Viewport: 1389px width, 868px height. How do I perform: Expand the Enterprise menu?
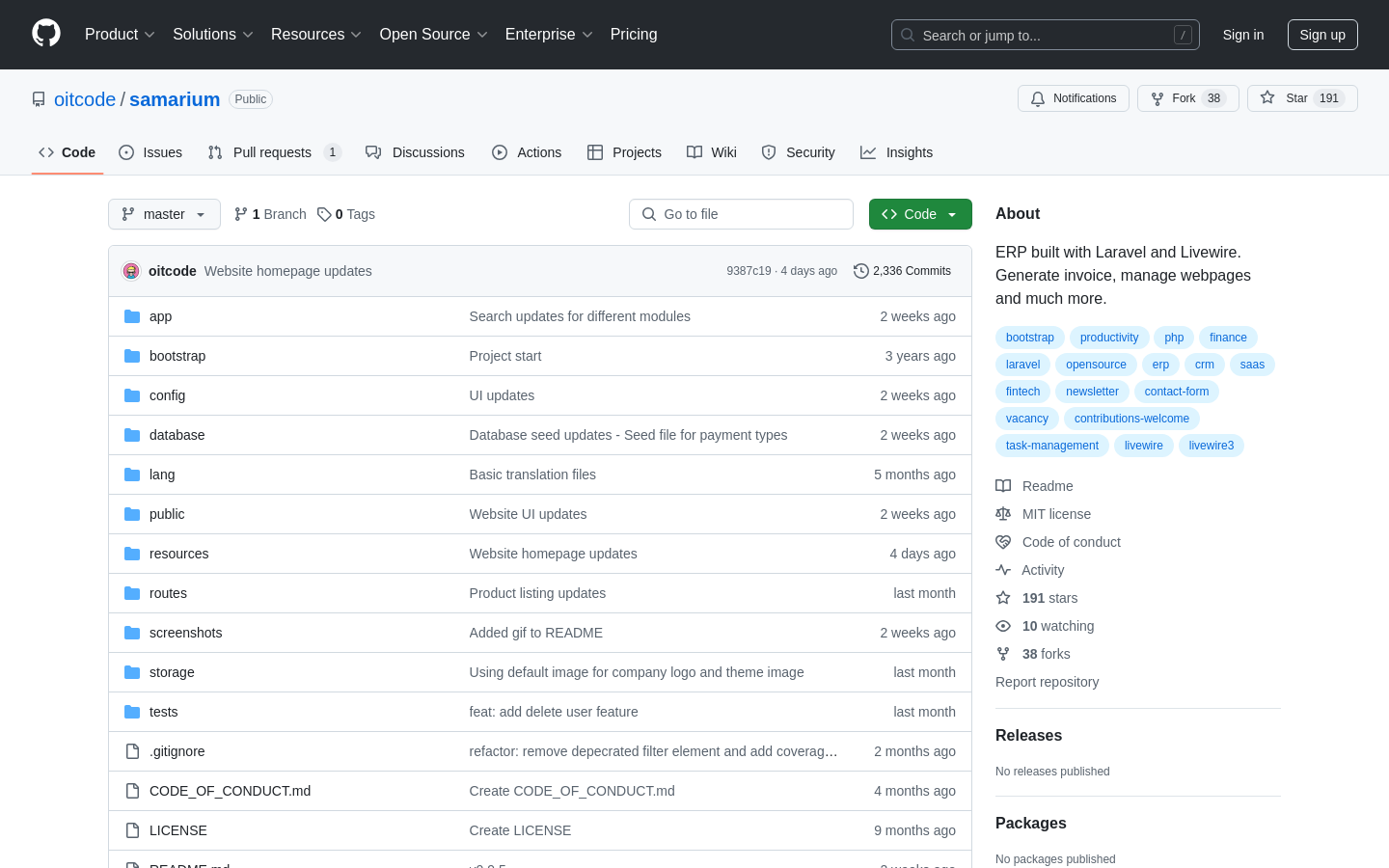tap(549, 34)
